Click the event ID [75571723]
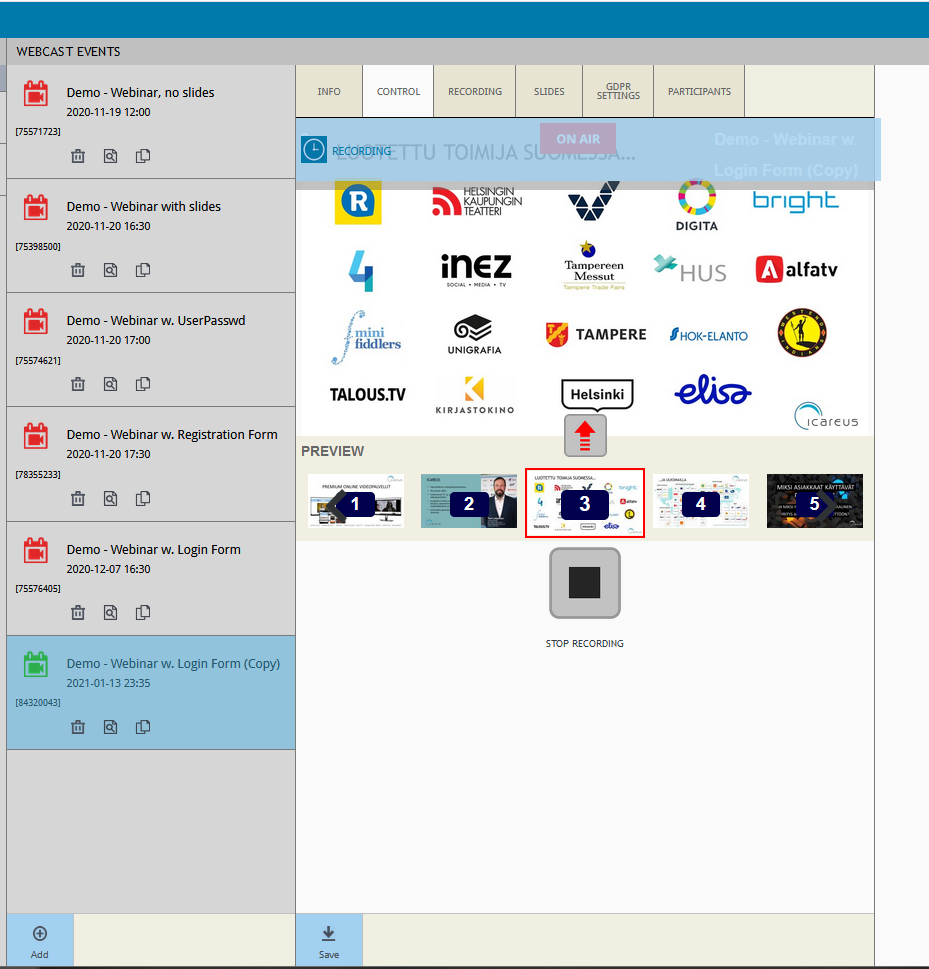 [x=38, y=132]
